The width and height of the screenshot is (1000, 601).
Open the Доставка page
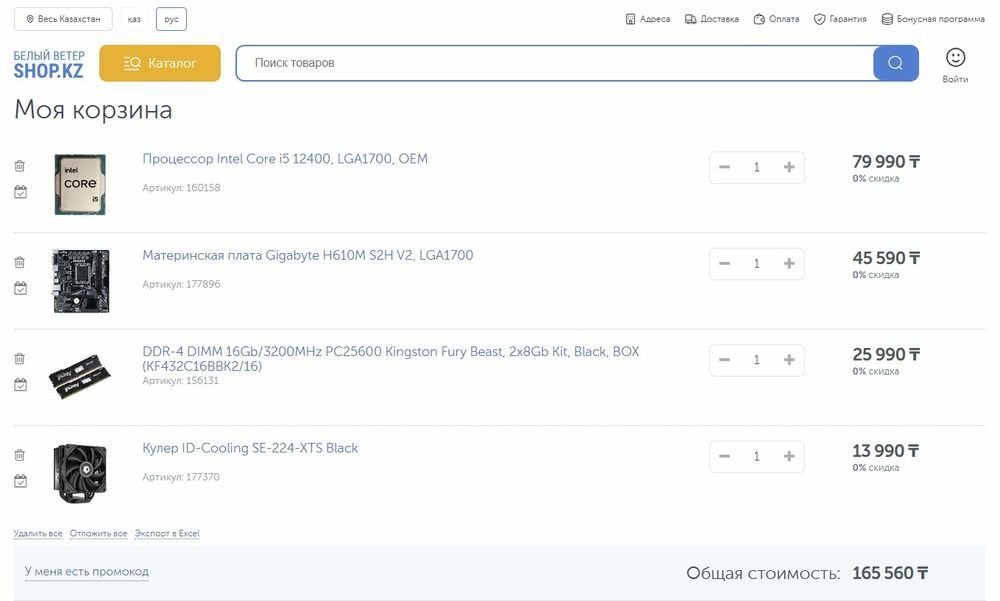pyautogui.click(x=712, y=19)
